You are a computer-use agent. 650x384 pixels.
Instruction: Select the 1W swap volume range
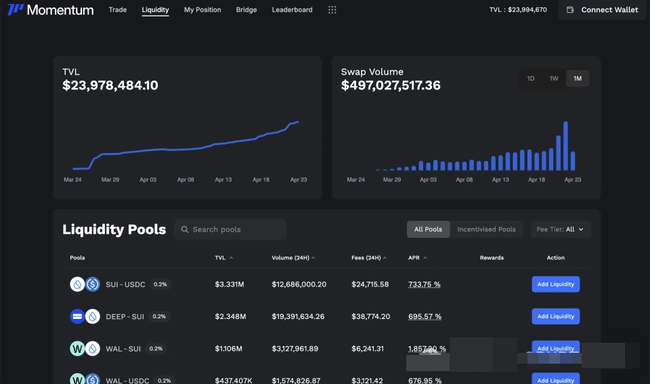[x=554, y=78]
